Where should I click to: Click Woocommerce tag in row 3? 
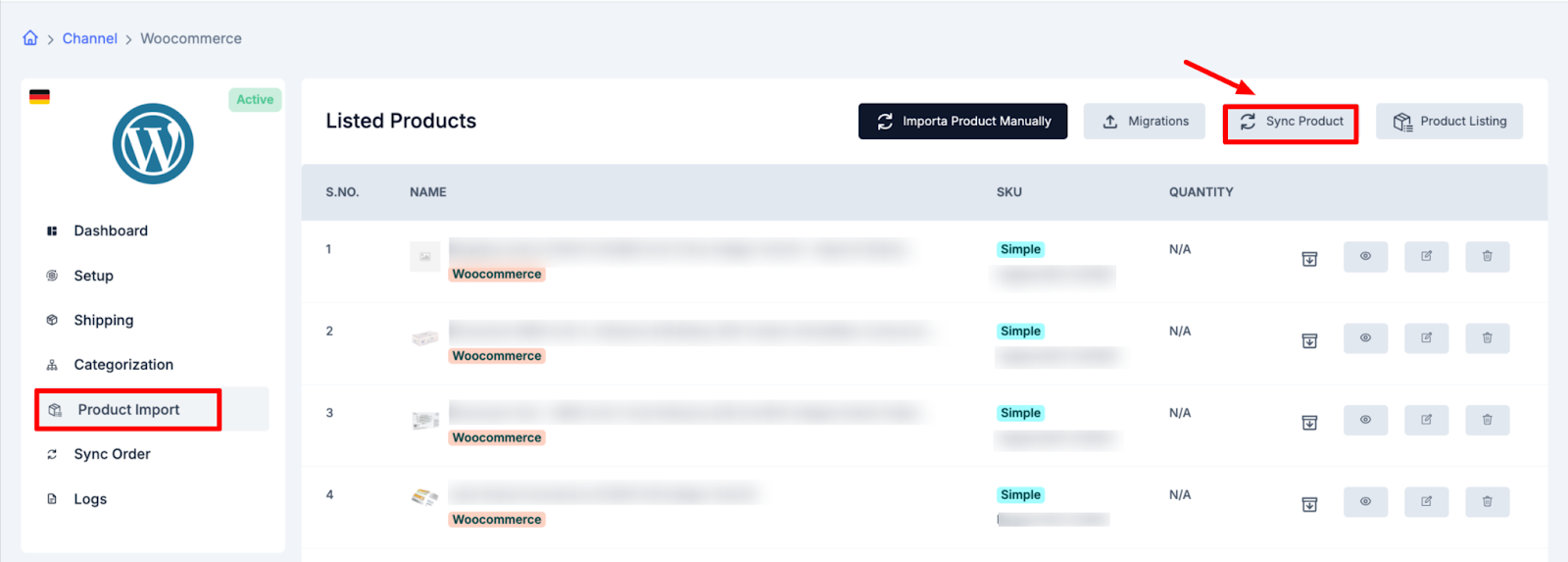pos(497,437)
